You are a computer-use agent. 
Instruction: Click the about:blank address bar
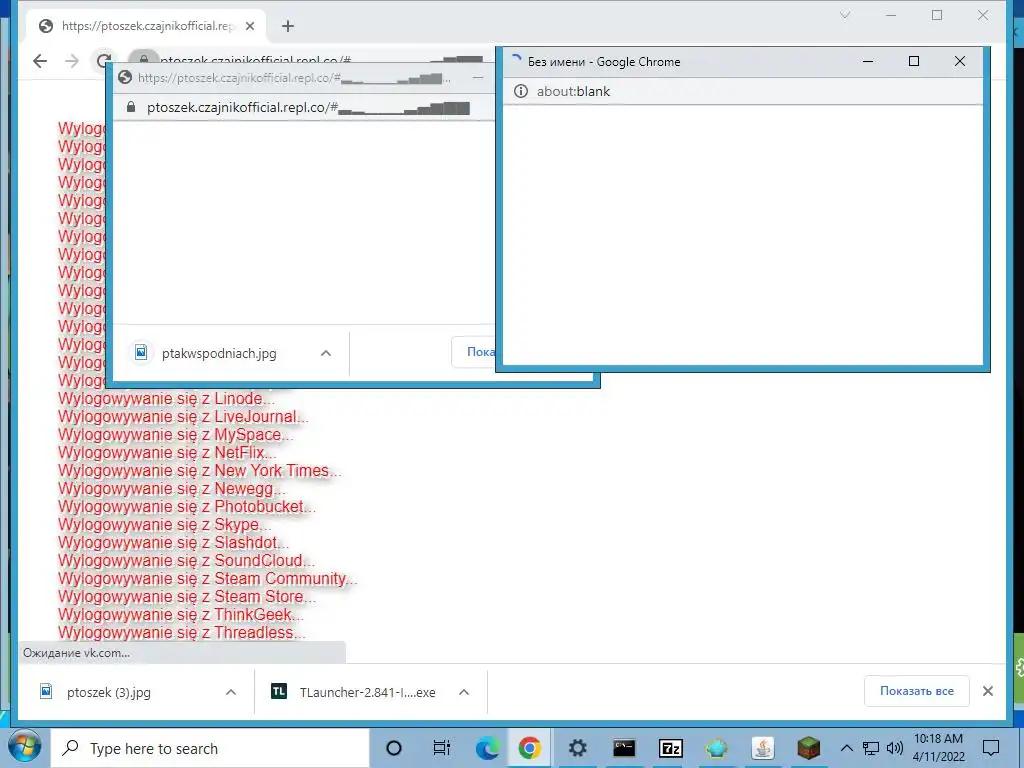(743, 91)
